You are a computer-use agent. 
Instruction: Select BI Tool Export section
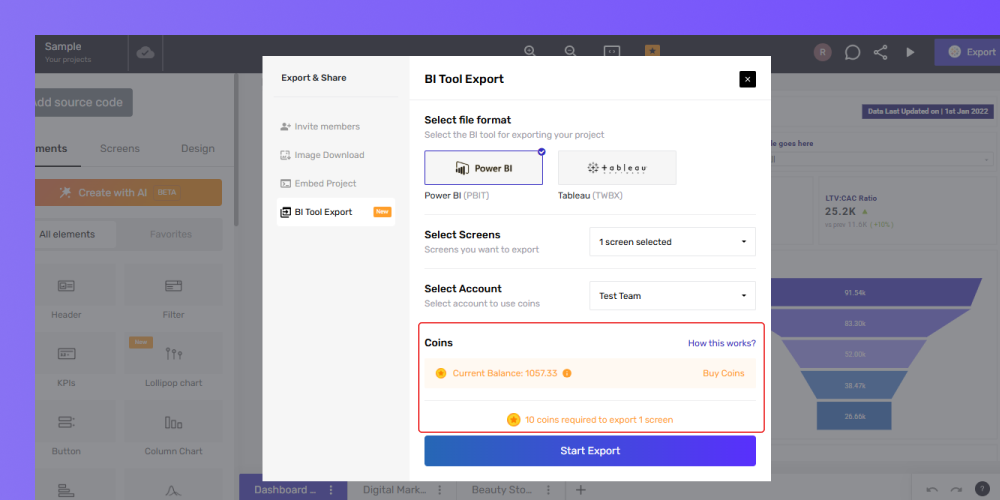click(336, 212)
